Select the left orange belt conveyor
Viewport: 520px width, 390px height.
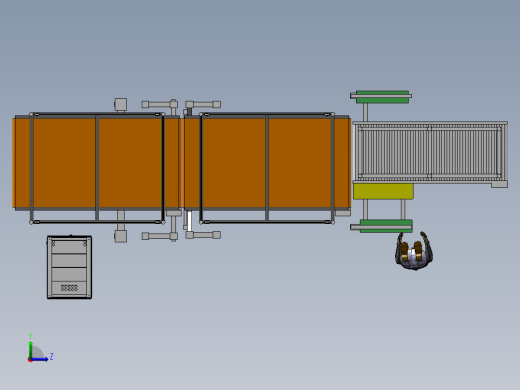[x=97, y=163]
